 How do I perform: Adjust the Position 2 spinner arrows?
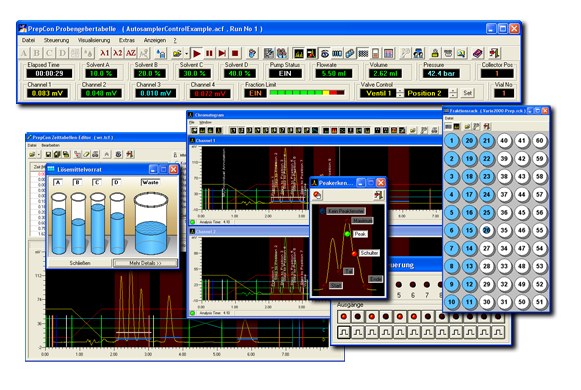[453, 93]
